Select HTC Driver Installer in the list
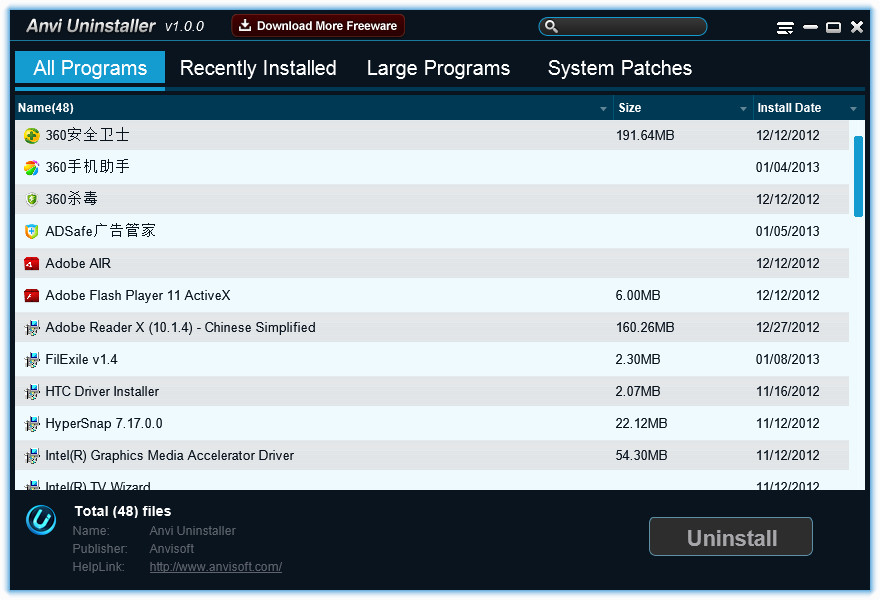Image resolution: width=880 pixels, height=600 pixels. click(x=102, y=391)
